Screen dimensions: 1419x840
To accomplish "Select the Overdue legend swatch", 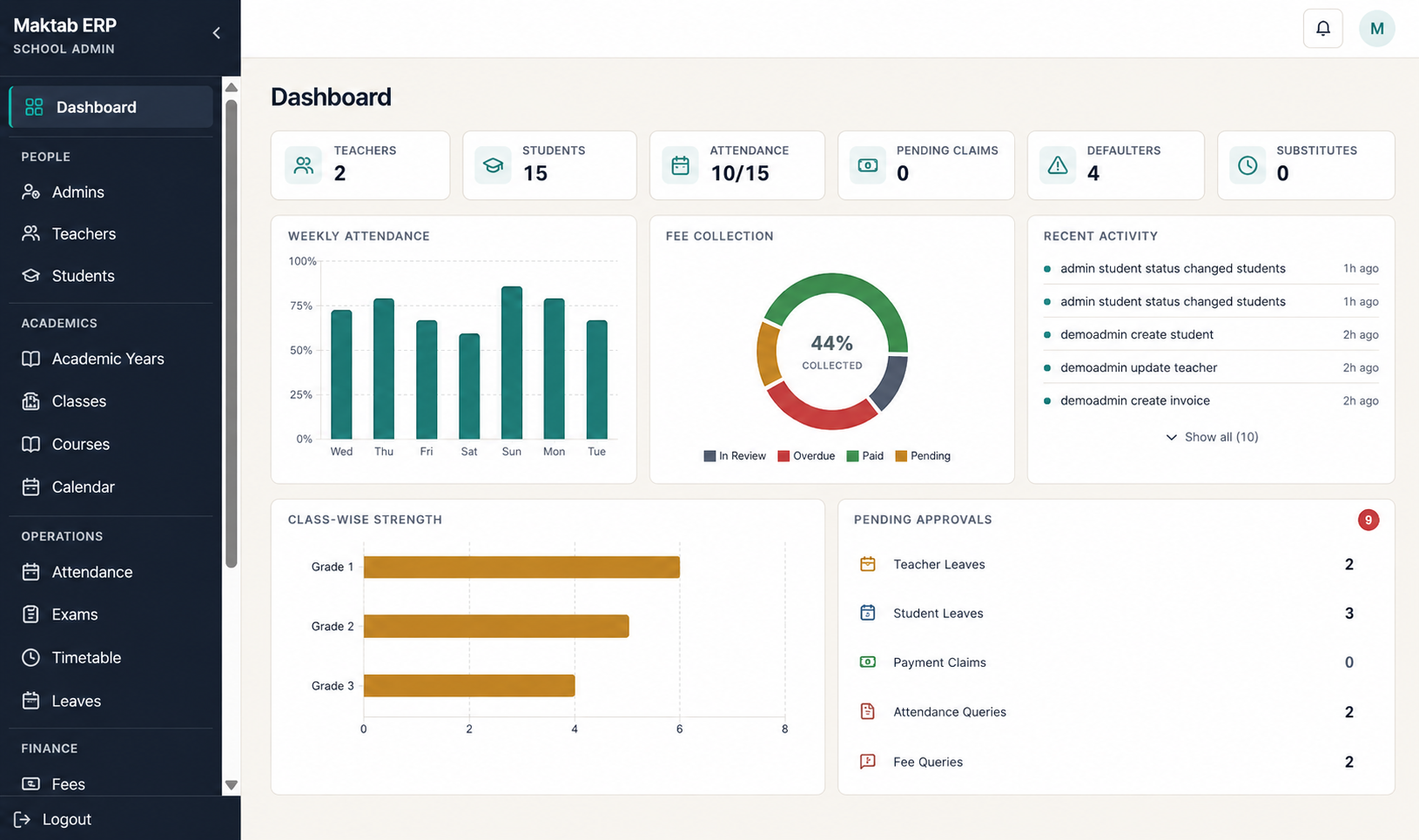I will click(783, 456).
